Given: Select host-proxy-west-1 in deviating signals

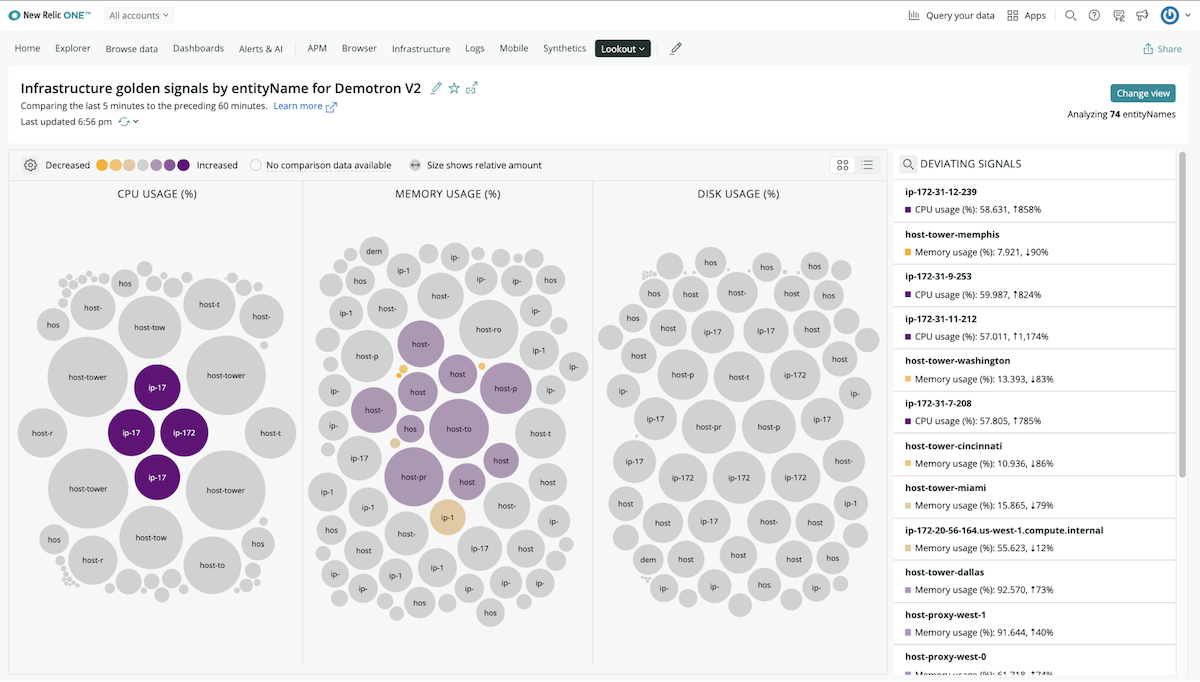Looking at the screenshot, I should 1034,624.
